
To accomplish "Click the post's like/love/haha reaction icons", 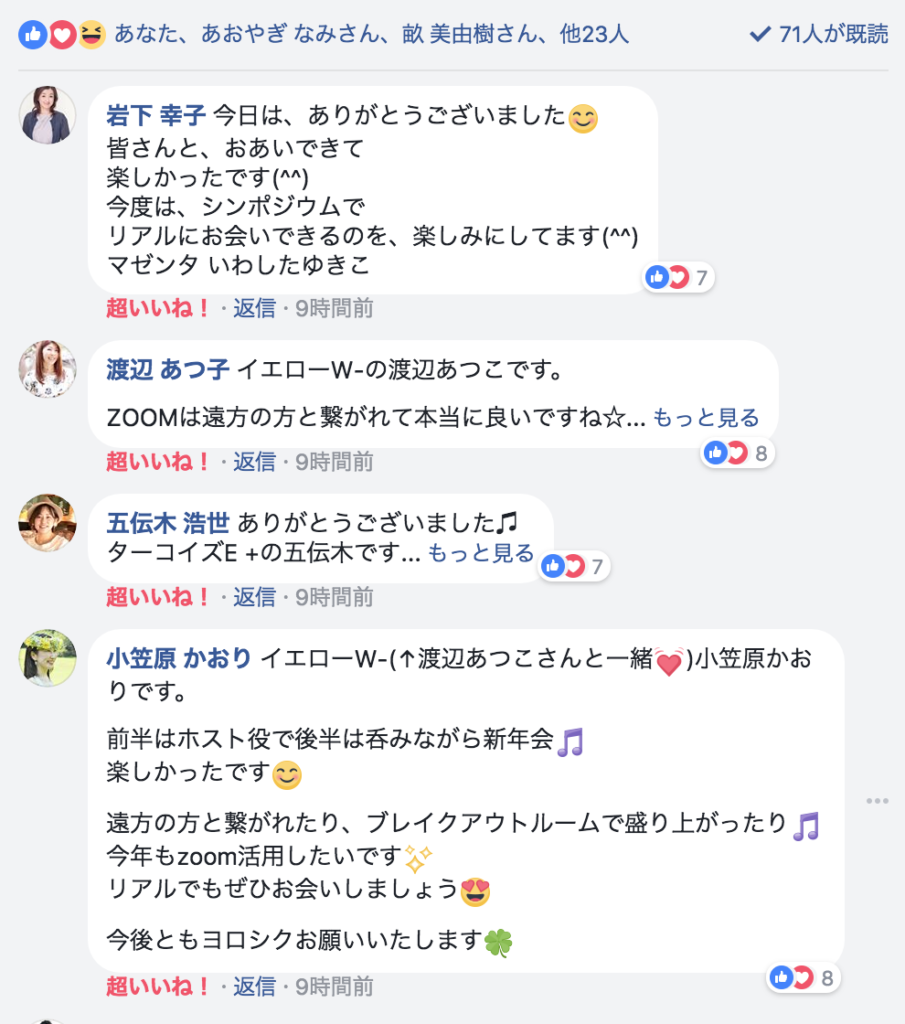I will tap(62, 35).
